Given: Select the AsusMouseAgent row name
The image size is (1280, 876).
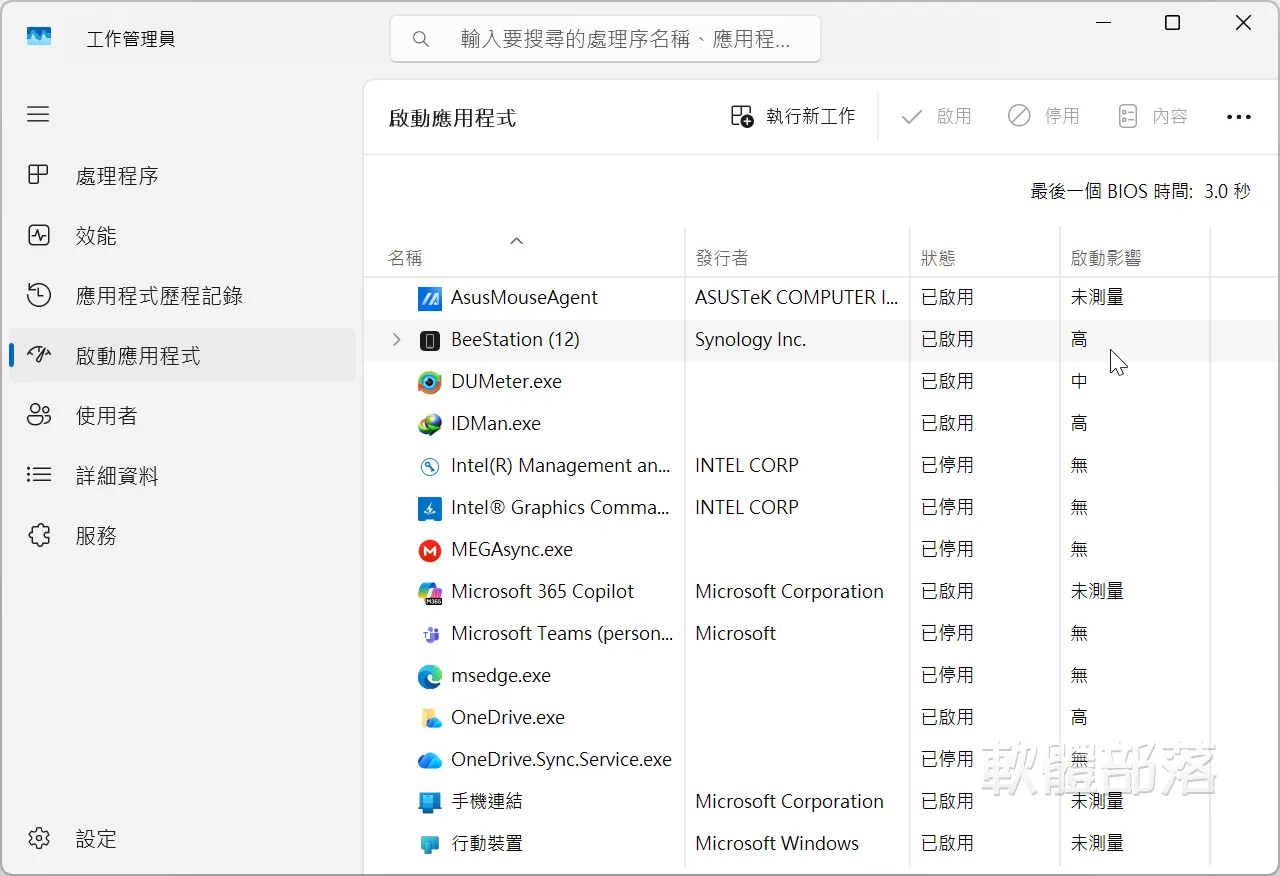Looking at the screenshot, I should [x=524, y=298].
